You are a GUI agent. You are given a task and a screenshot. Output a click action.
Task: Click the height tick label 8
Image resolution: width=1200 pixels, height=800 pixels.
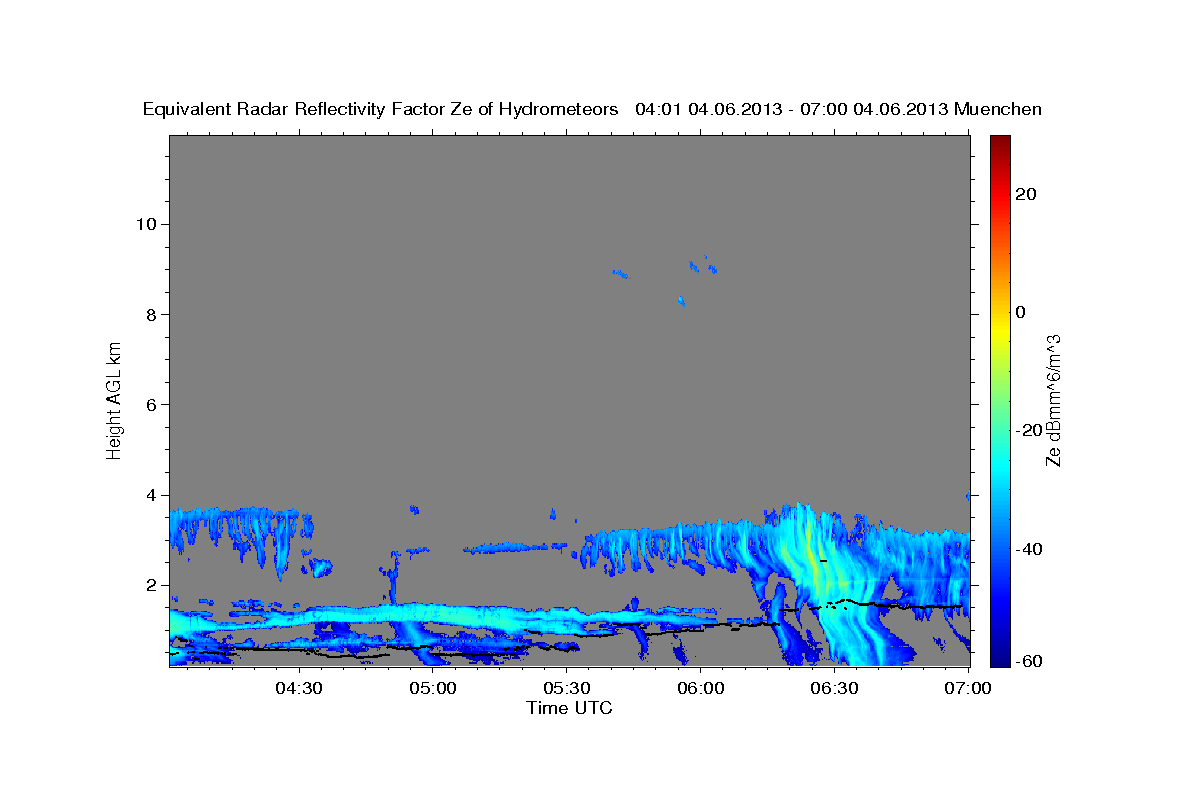point(151,314)
